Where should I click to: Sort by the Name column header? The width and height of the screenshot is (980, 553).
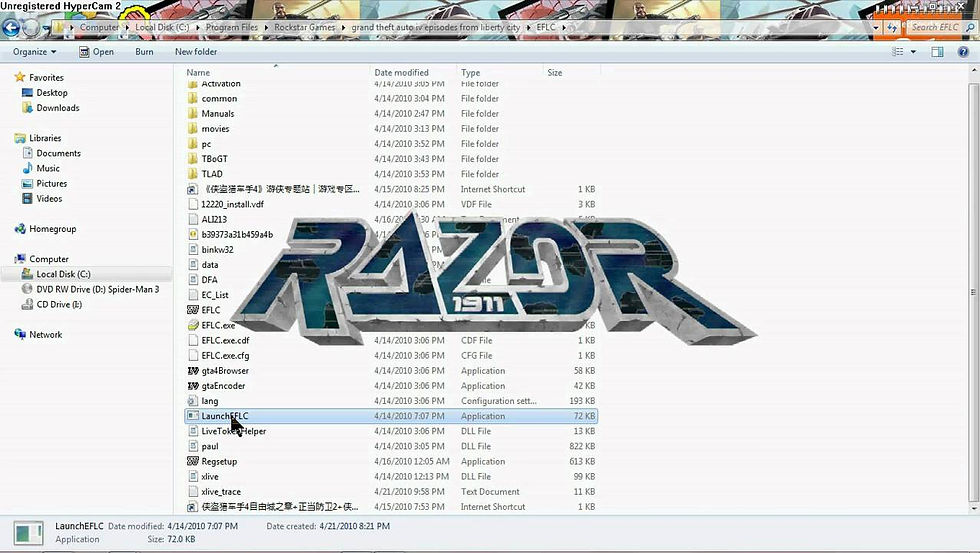click(198, 72)
